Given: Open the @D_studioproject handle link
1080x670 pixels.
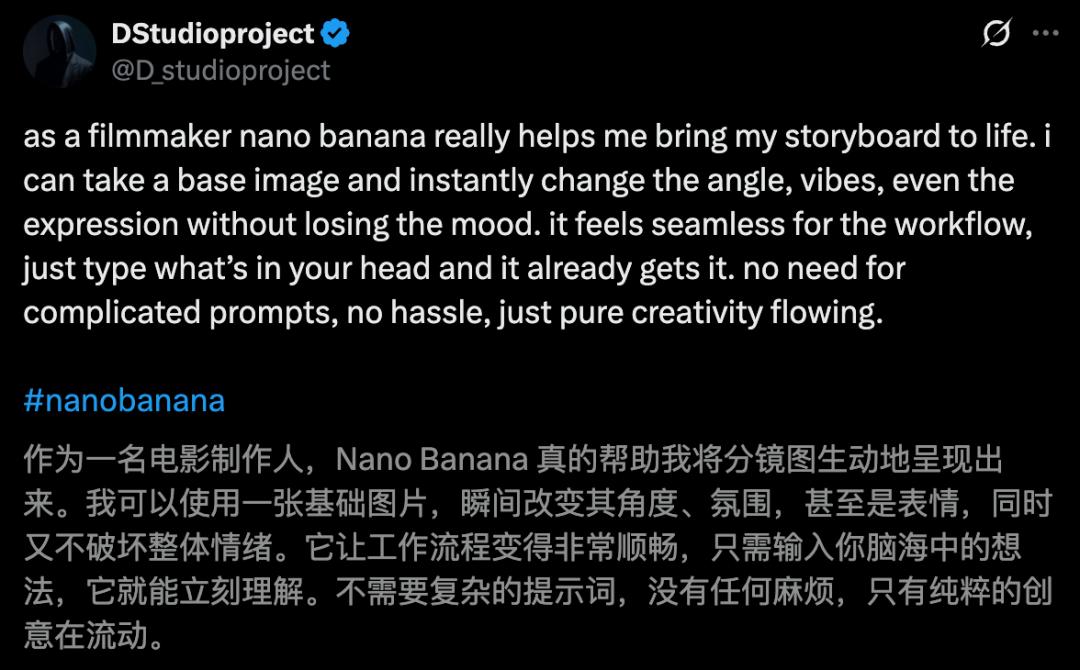Looking at the screenshot, I should [220, 70].
